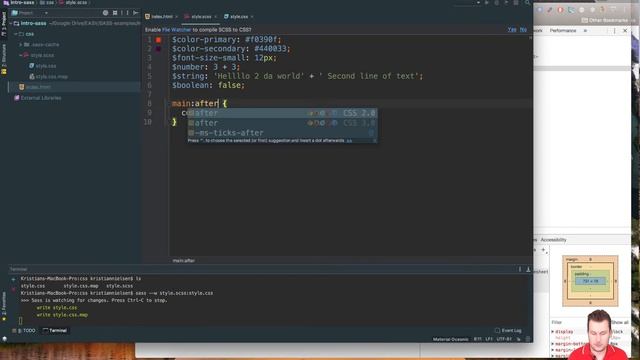Open the TODO tool window tab
Viewport: 640px width, 360px height.
click(25, 331)
